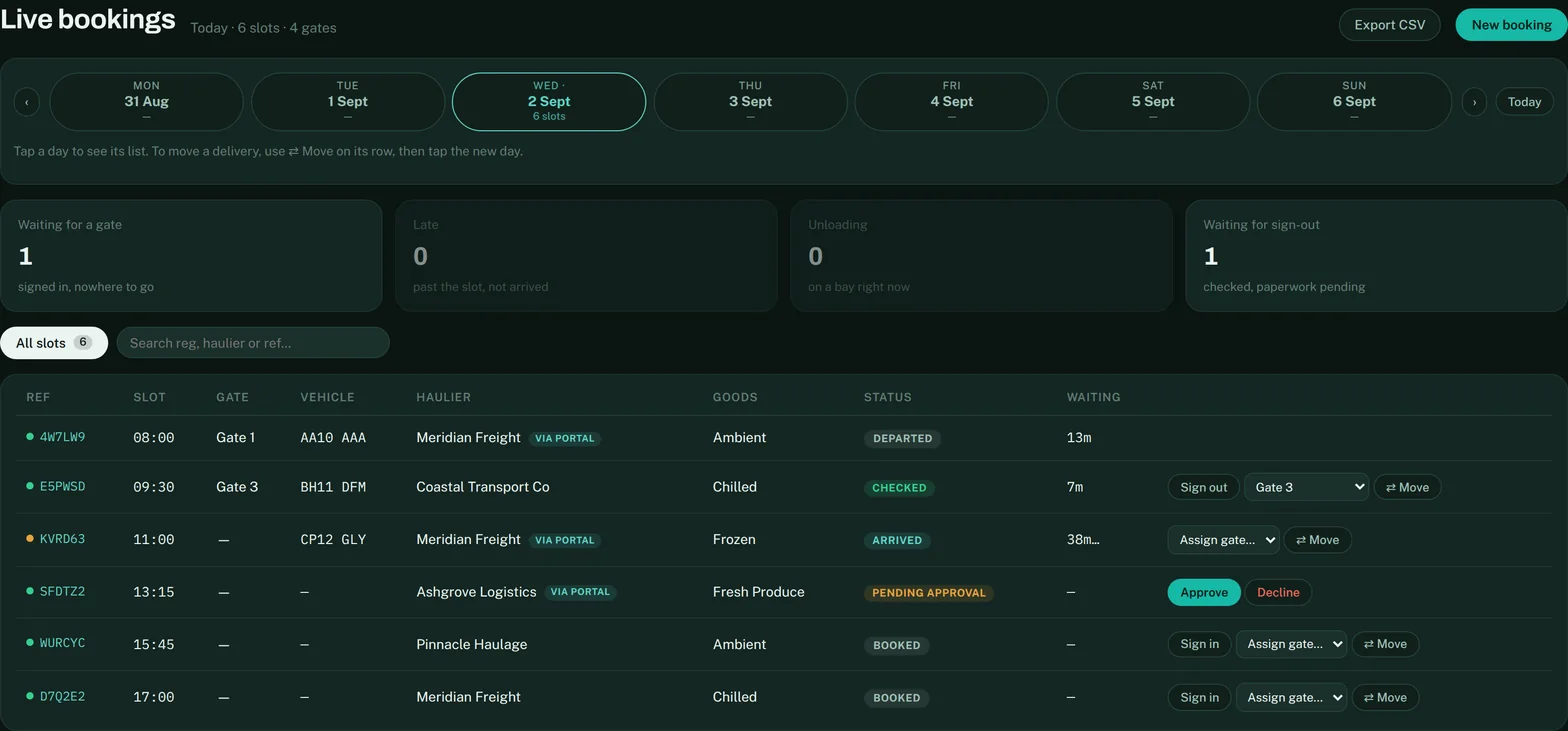Click Coastal Transport Co haulier name
Screen dimensions: 1568x731
[x=483, y=487]
